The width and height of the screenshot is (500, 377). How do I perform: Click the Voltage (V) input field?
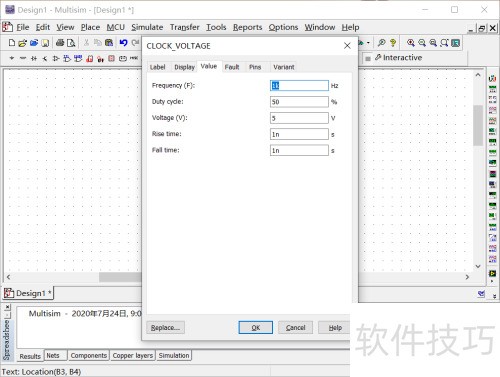(x=299, y=118)
